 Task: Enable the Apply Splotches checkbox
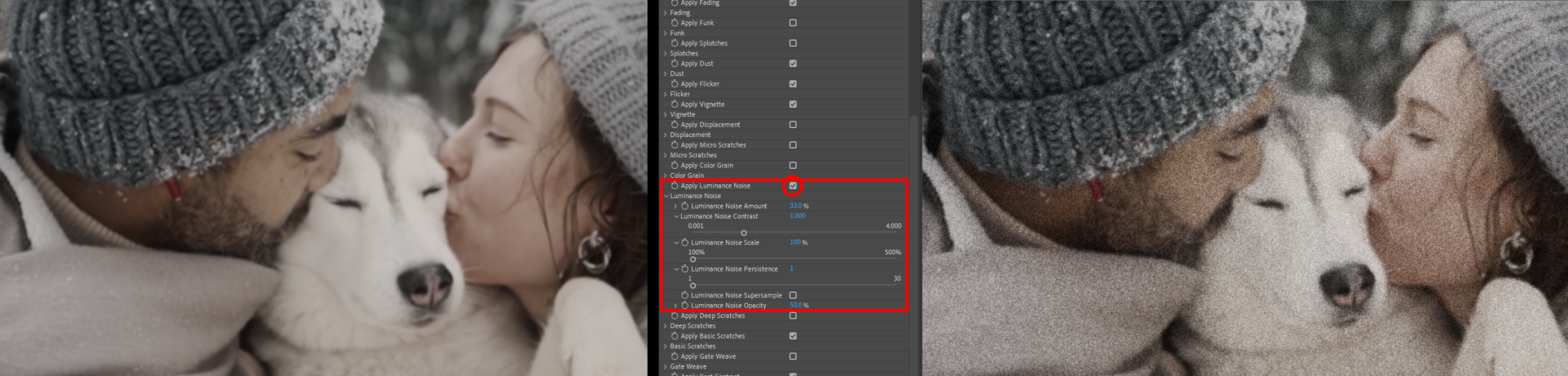793,43
